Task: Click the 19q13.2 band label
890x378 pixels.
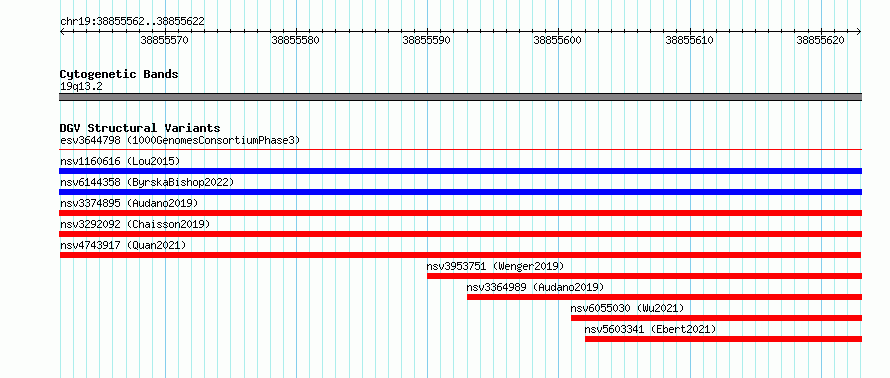Action: click(x=81, y=87)
